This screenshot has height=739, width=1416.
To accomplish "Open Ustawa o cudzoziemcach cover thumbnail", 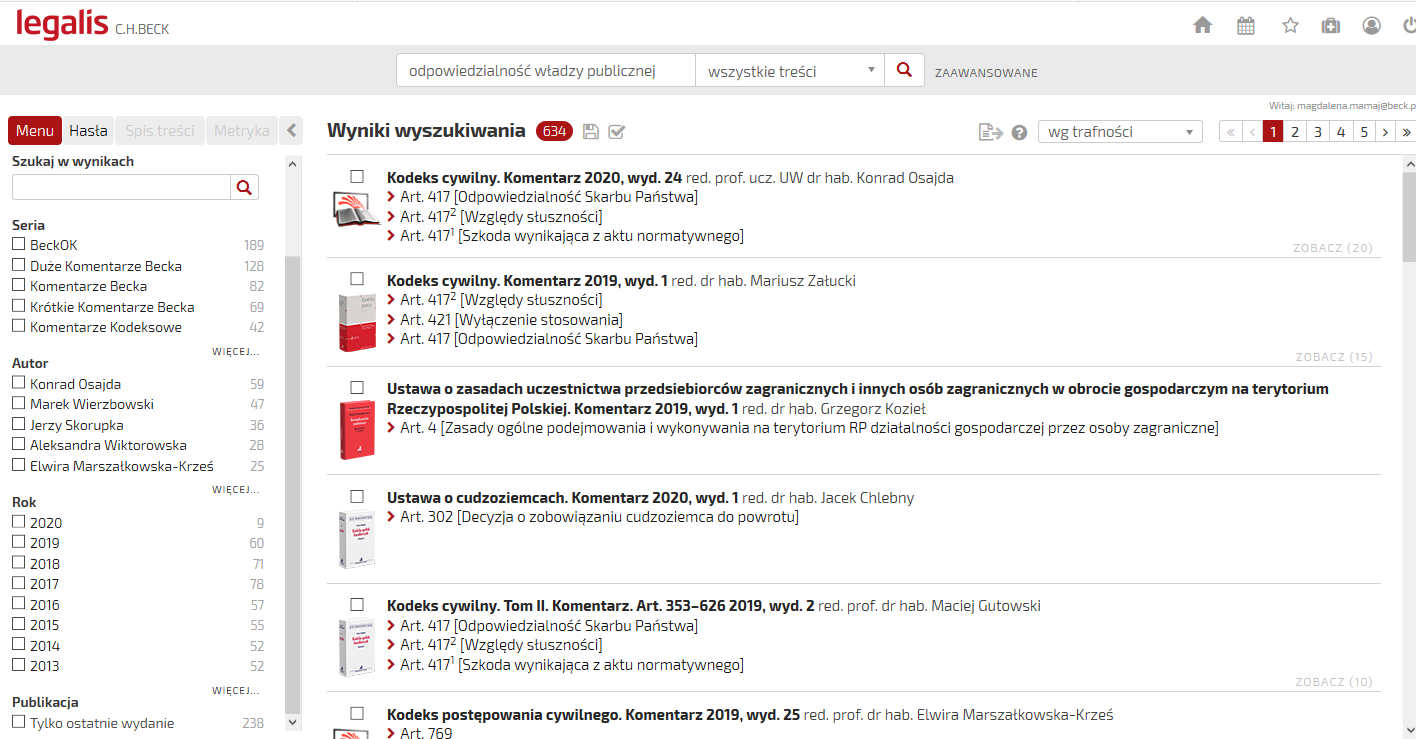I will [x=357, y=539].
